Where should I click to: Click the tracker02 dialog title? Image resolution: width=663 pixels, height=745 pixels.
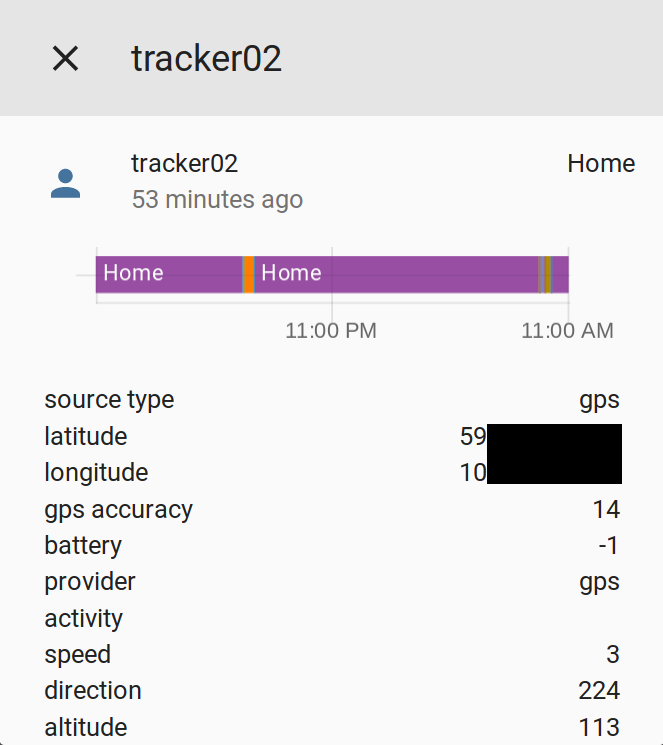pos(207,59)
